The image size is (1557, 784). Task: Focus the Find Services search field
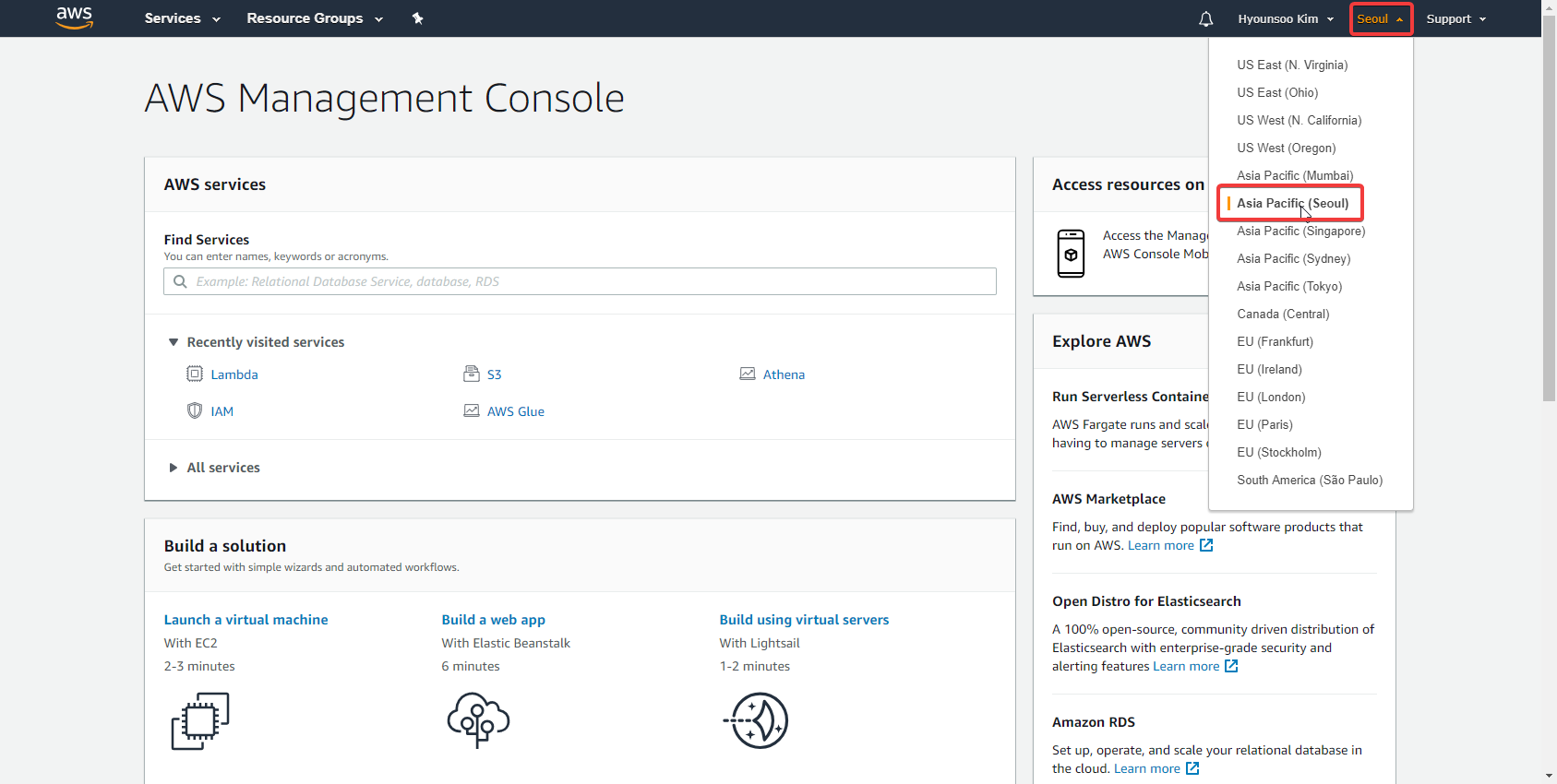(x=580, y=281)
